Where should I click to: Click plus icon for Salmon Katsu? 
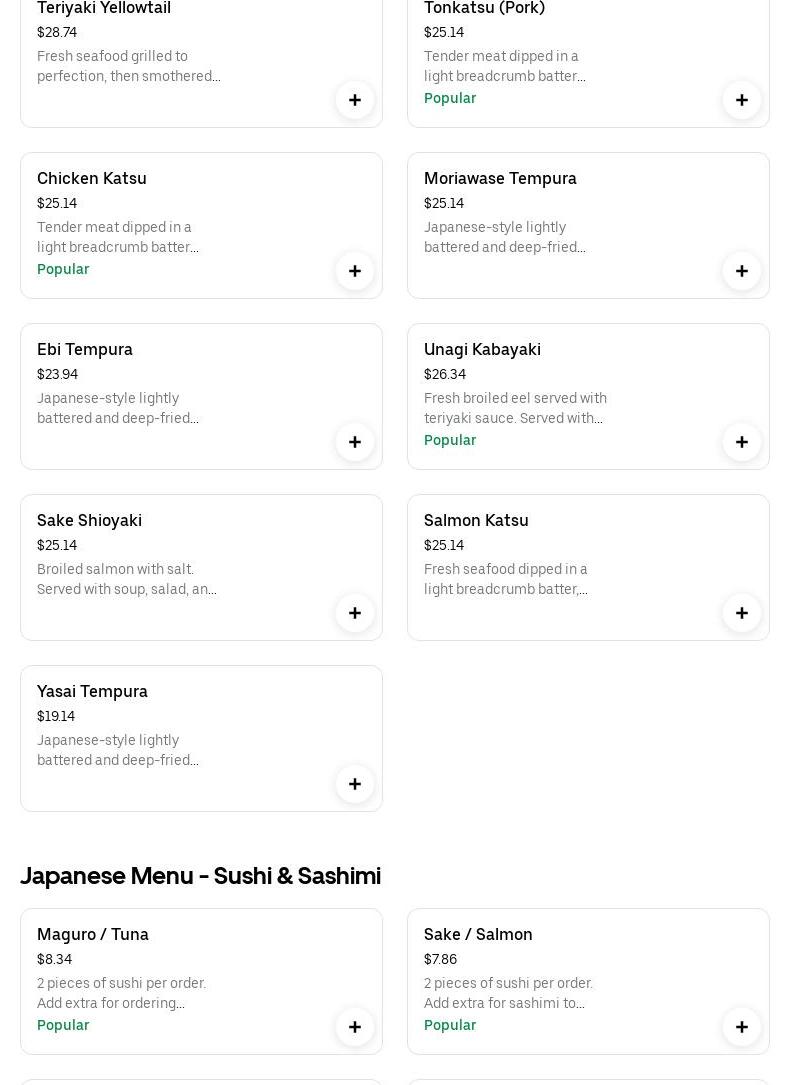click(742, 613)
